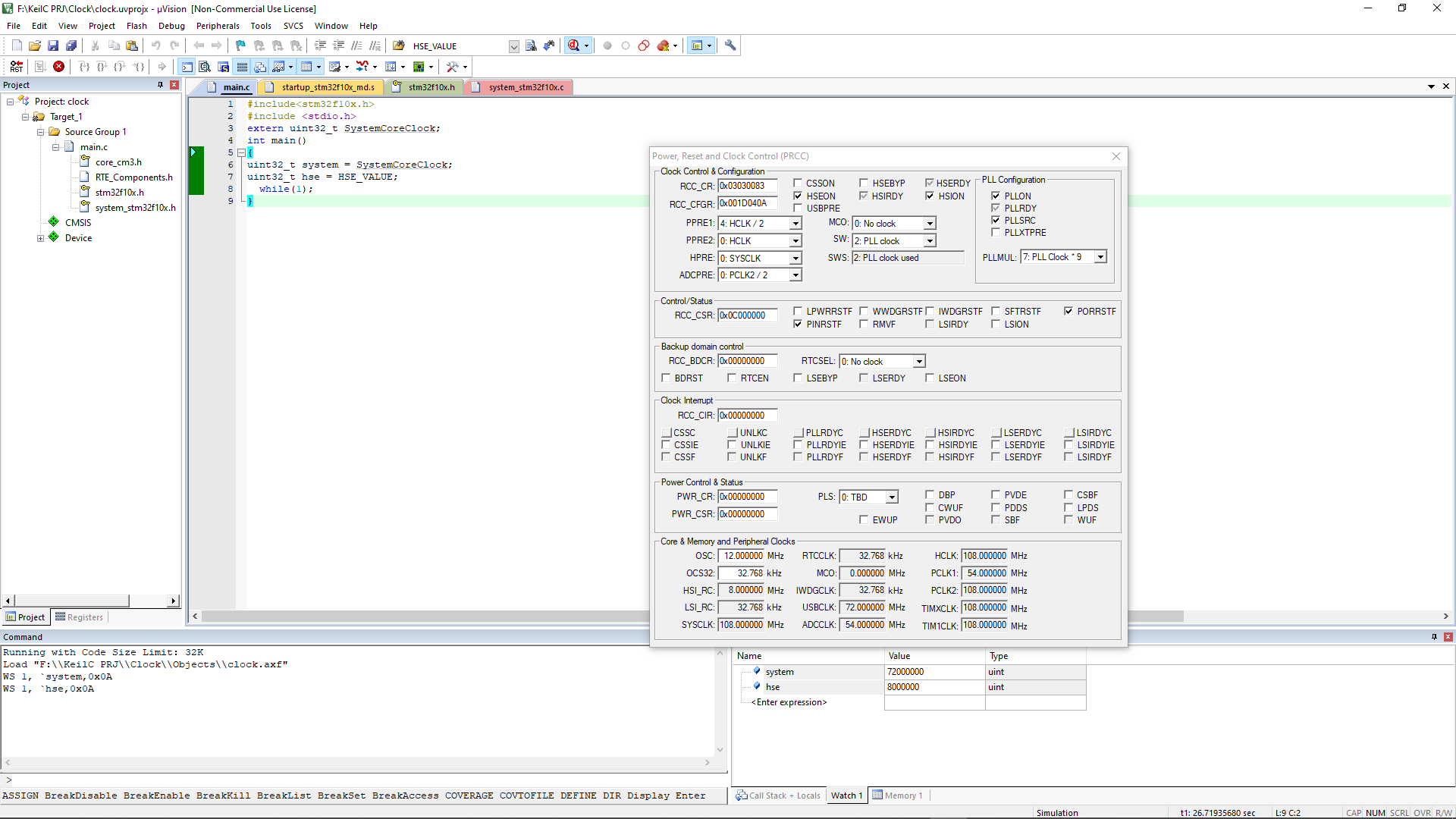The height and width of the screenshot is (819, 1456).
Task: Open the SW clock source dropdown
Action: [x=930, y=240]
